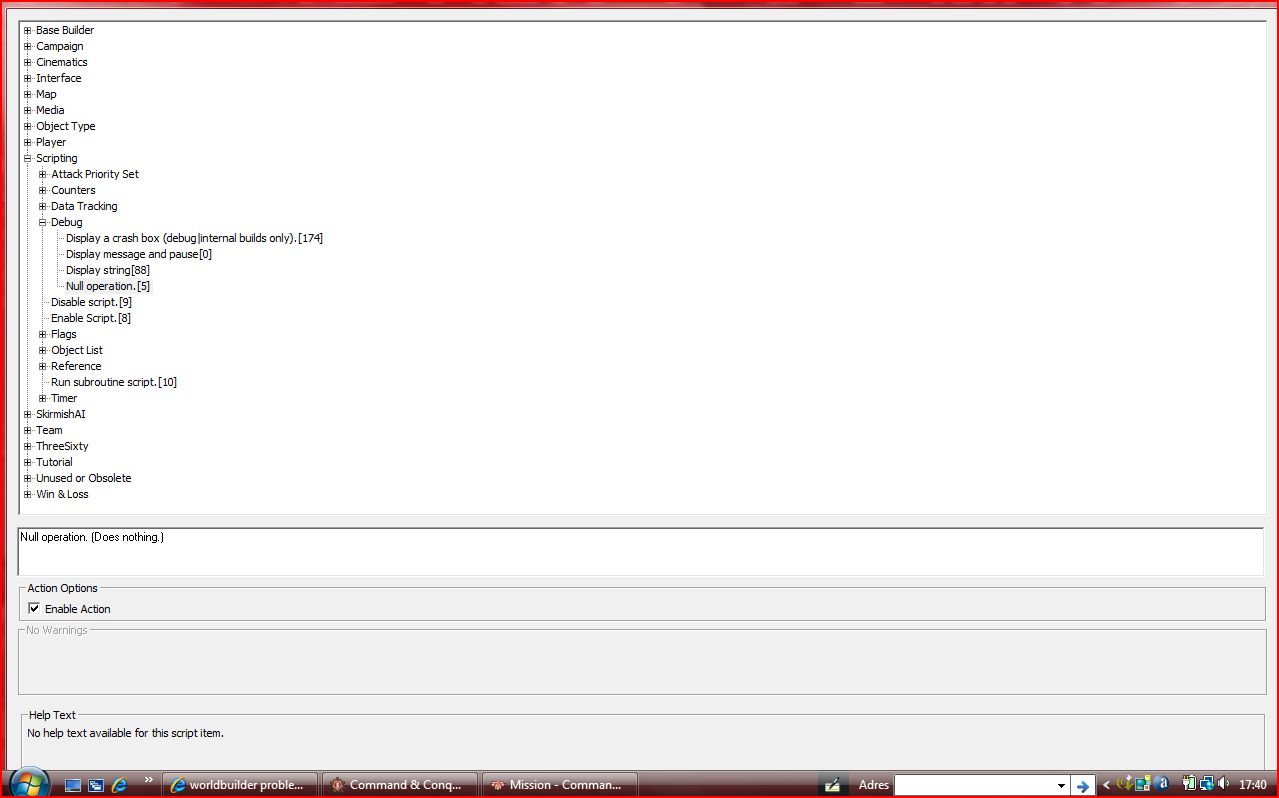Click the Show Desktop quick launch icon

click(x=73, y=785)
